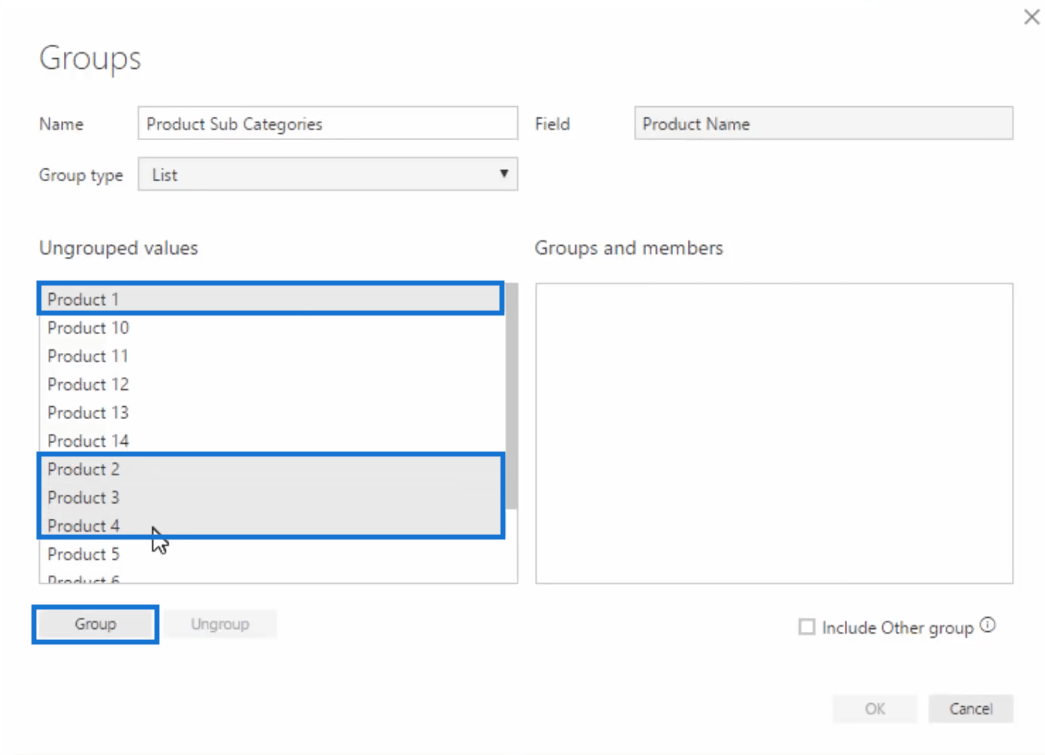Screen dimensions: 1045x755
Task: Click inside the Groups and members box
Action: point(774,433)
